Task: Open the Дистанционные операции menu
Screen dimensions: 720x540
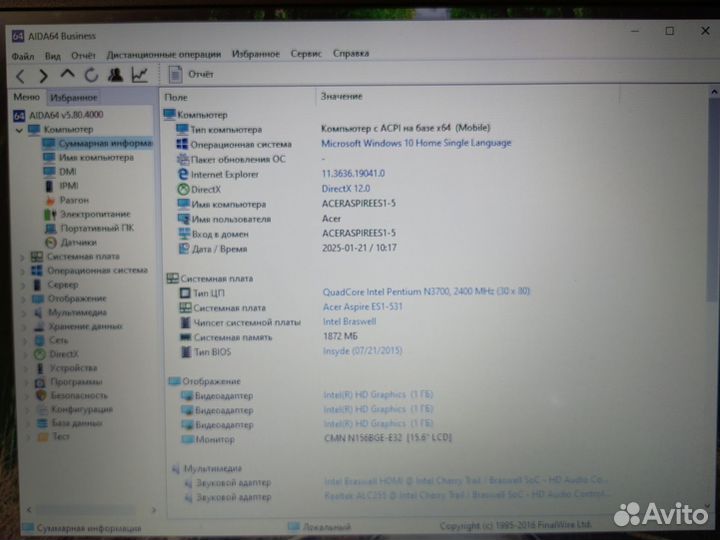Action: tap(163, 54)
